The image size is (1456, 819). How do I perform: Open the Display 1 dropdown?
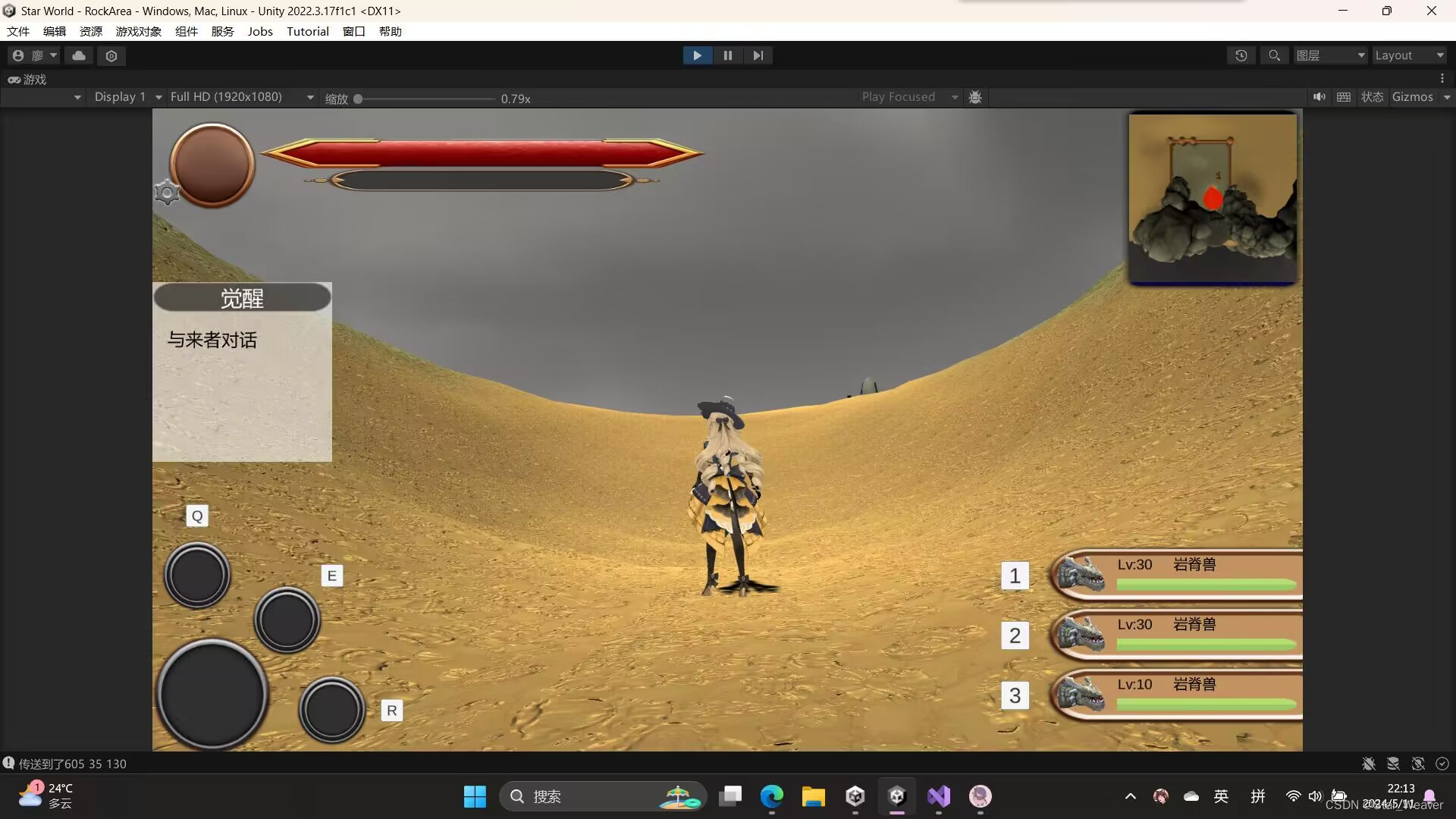click(127, 97)
